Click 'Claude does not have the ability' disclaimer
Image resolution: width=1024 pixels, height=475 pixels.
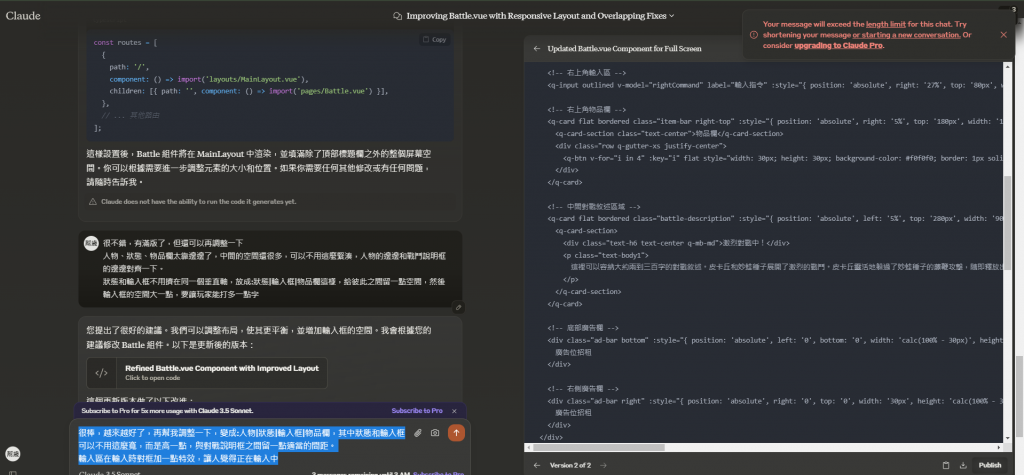tap(198, 202)
